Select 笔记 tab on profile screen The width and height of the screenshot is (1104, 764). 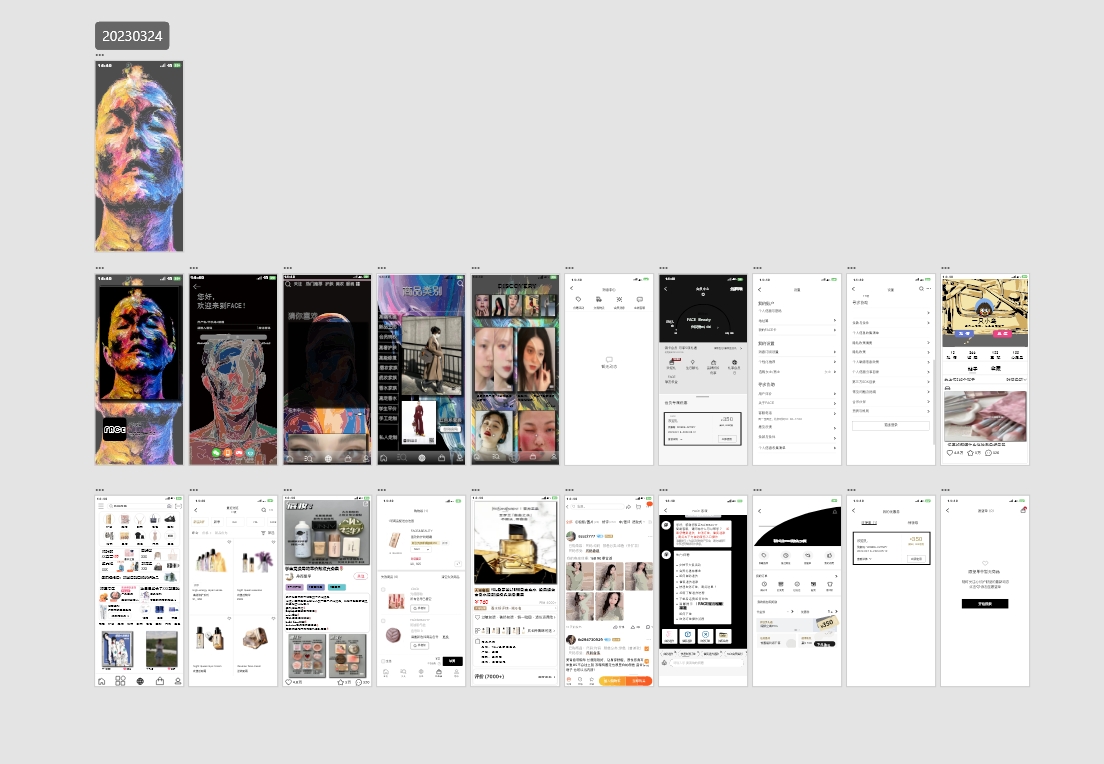point(972,368)
